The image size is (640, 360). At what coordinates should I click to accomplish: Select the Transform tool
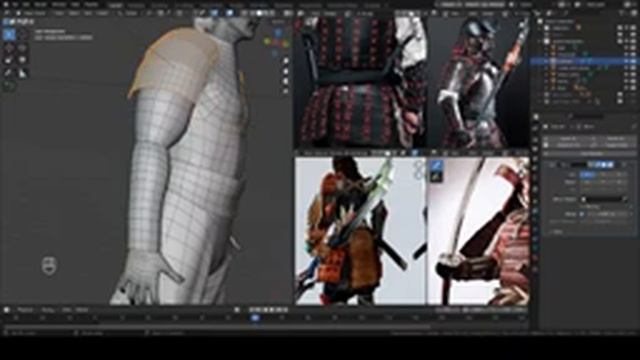23,60
